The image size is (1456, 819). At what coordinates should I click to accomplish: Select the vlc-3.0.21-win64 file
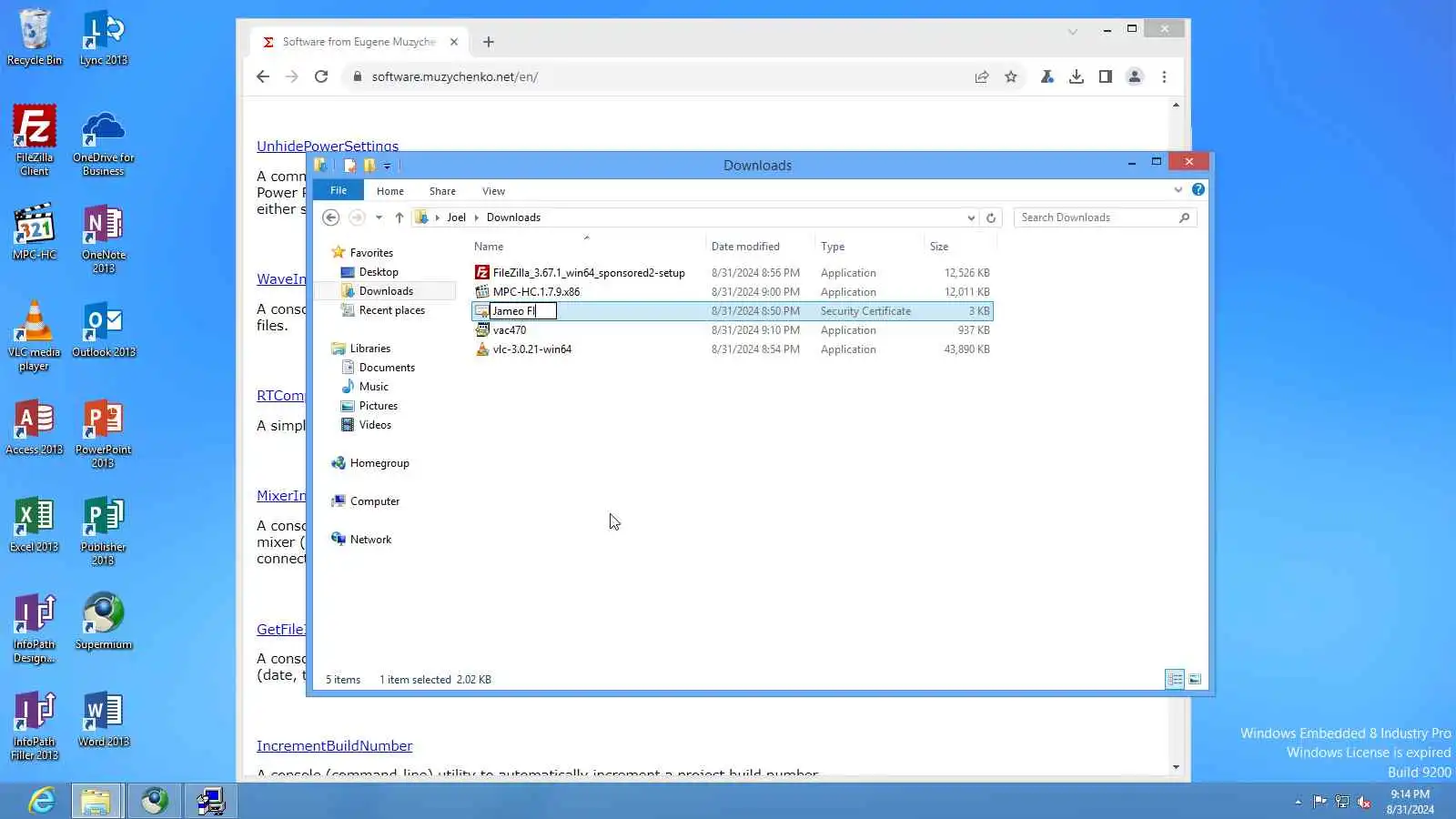click(532, 349)
